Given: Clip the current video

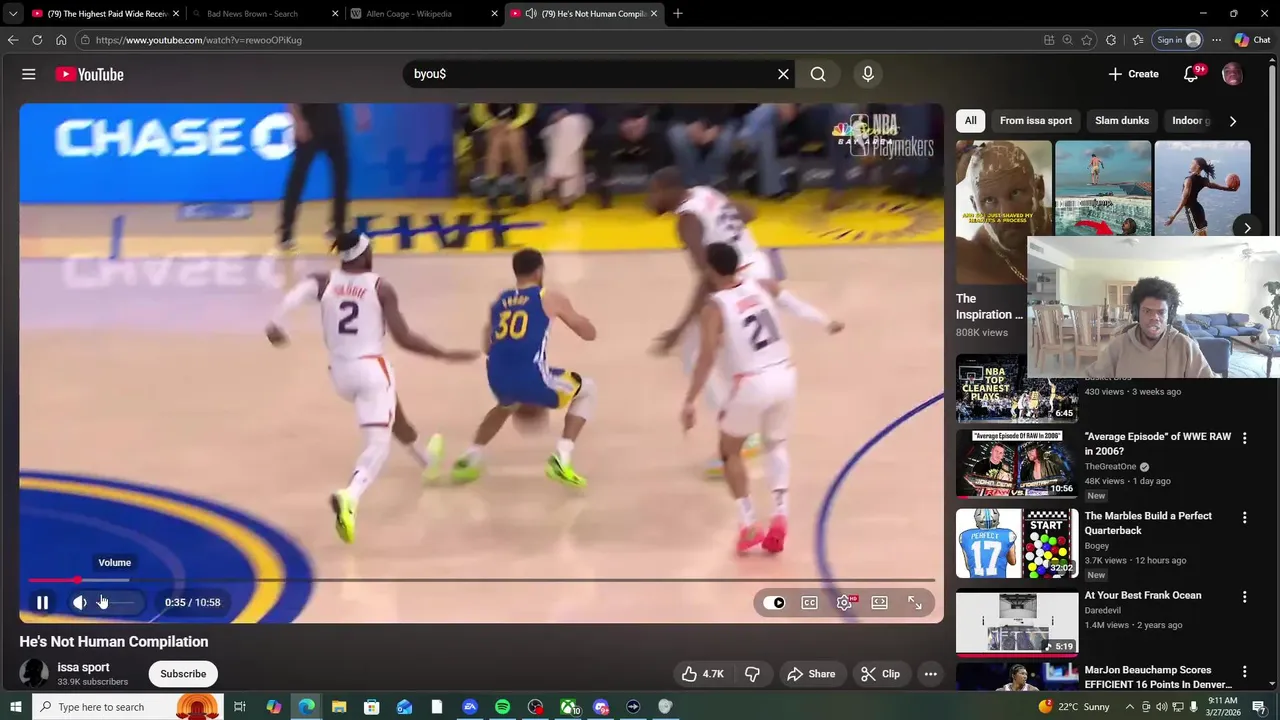Looking at the screenshot, I should point(880,674).
